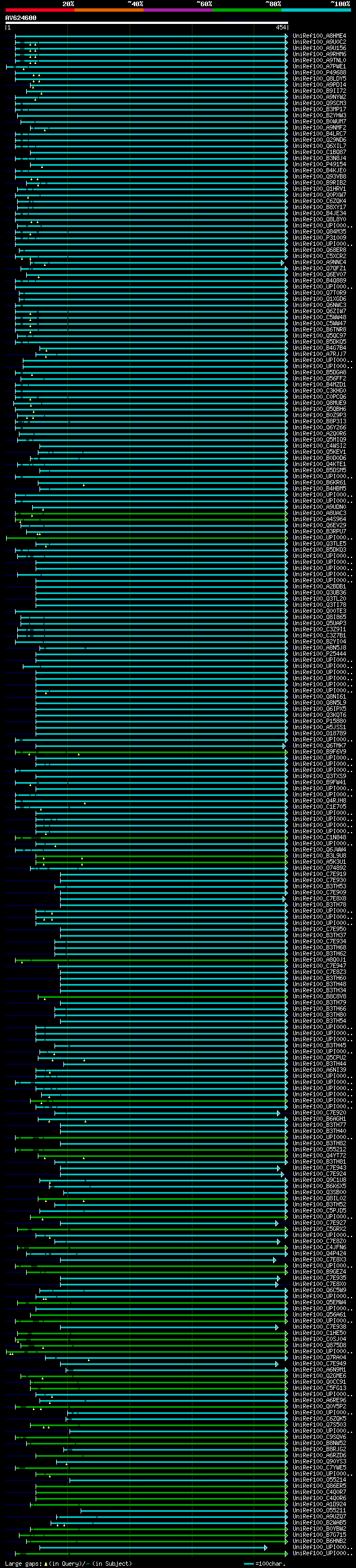Select hit label UniRef100_Q93VB8
Screen dimensions: 356x1568
[x=319, y=176]
